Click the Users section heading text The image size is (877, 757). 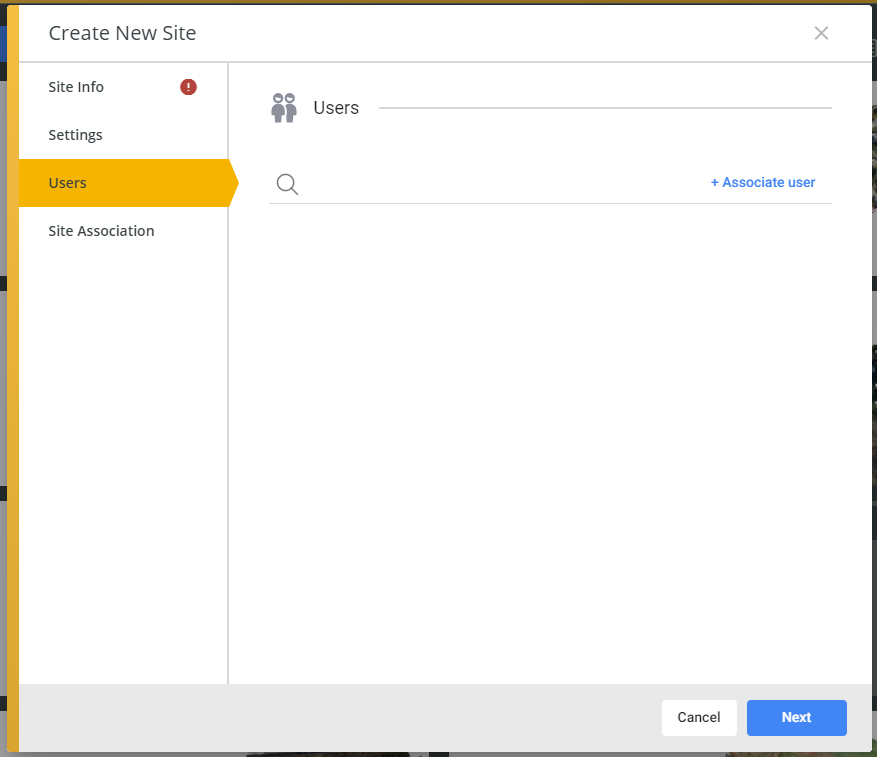click(336, 107)
